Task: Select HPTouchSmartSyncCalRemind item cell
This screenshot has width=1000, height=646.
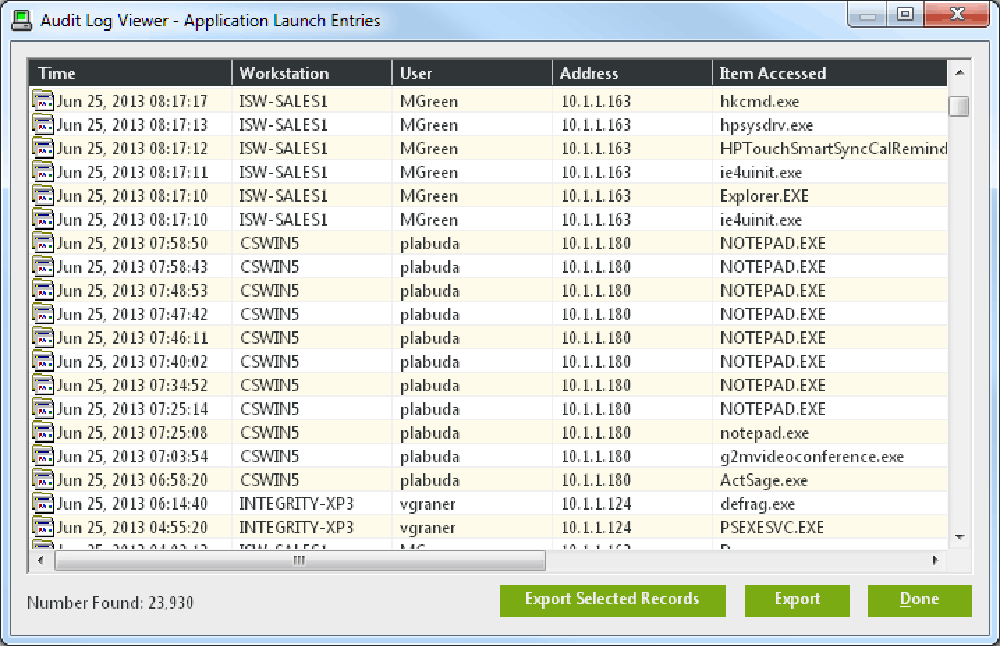Action: (x=833, y=149)
